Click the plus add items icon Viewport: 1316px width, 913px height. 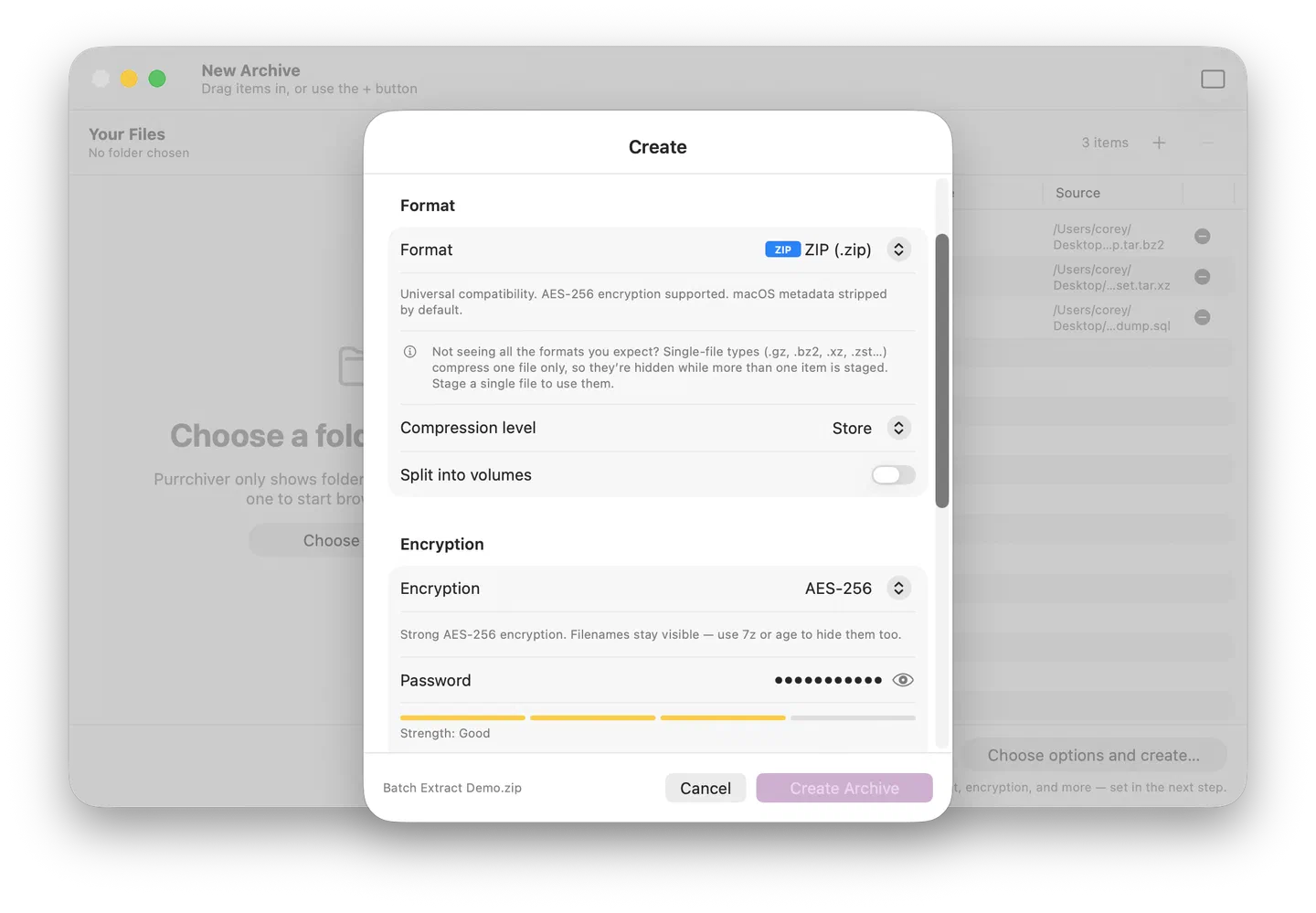pyautogui.click(x=1159, y=143)
